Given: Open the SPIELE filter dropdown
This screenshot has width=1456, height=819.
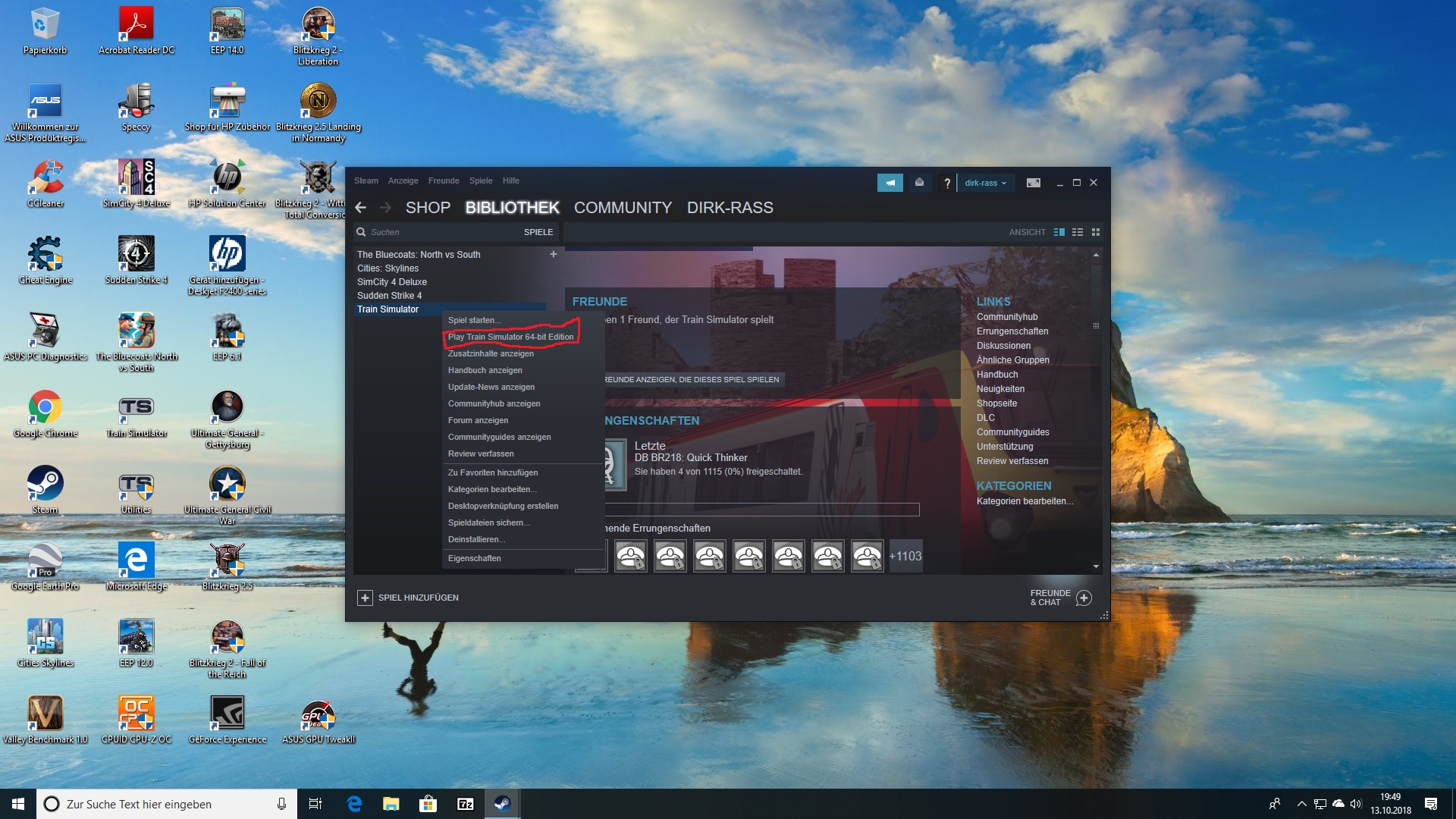Looking at the screenshot, I should click(538, 232).
